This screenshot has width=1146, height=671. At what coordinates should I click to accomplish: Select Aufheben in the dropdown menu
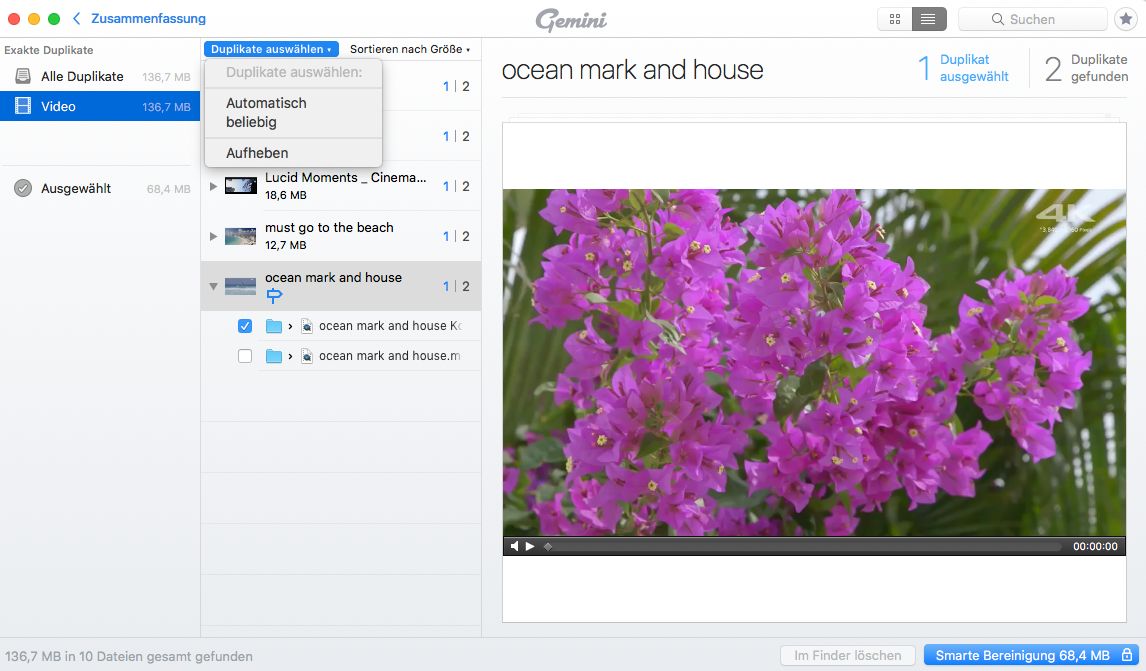pos(257,153)
